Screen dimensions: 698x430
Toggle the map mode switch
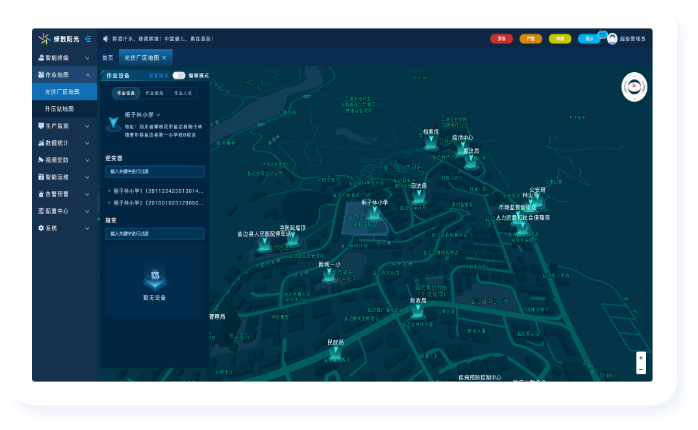tap(179, 75)
